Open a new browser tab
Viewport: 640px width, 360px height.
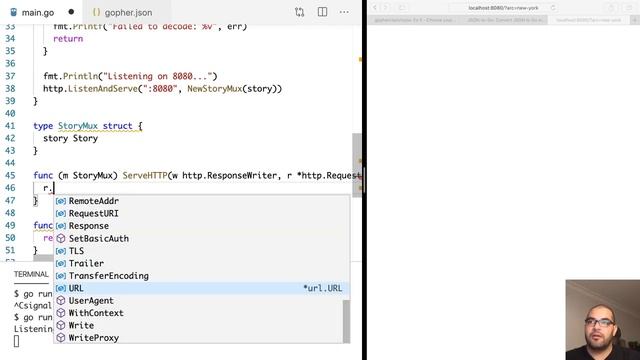(635, 20)
